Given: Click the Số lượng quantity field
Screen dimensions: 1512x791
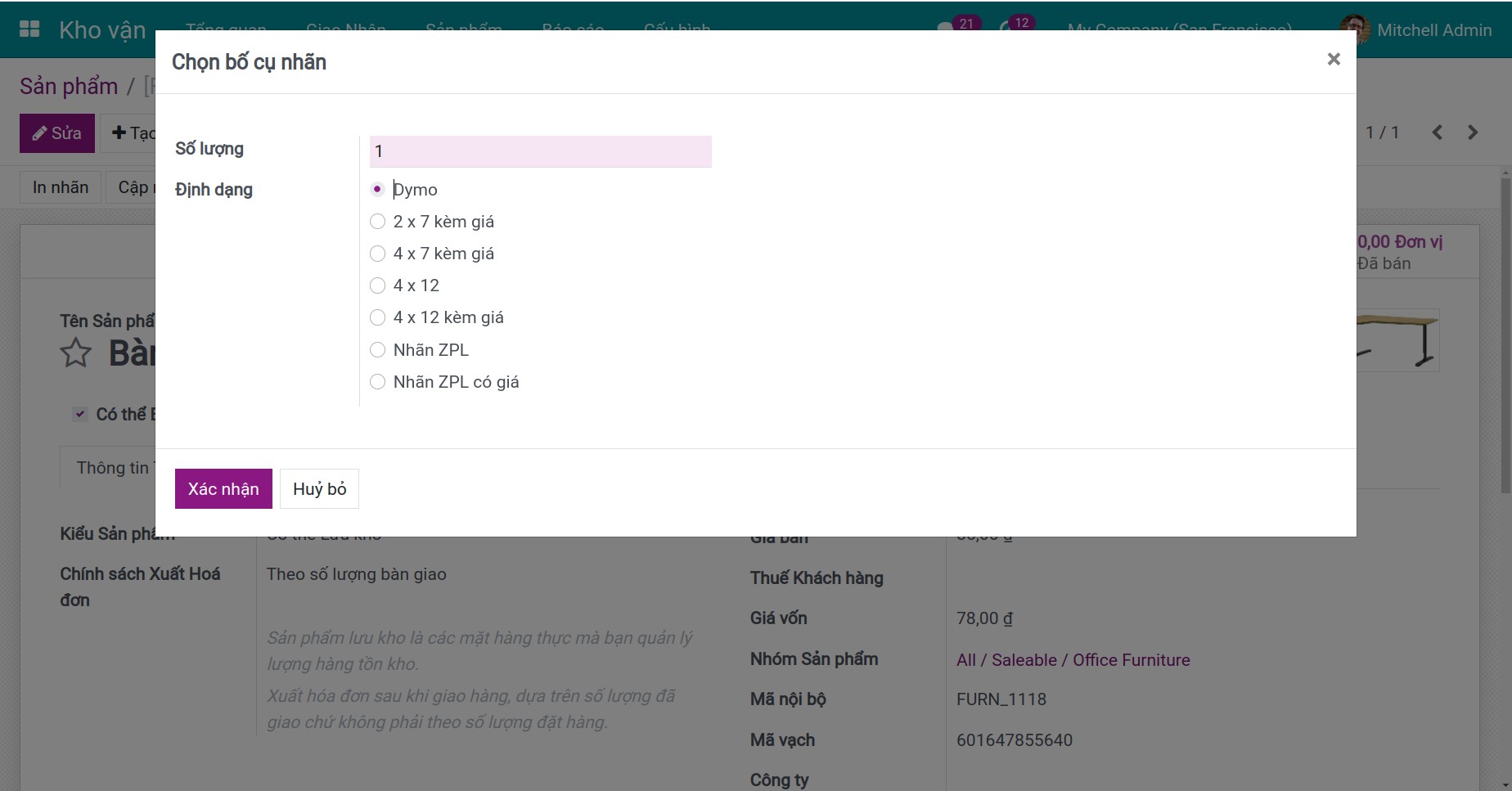Looking at the screenshot, I should [x=540, y=151].
